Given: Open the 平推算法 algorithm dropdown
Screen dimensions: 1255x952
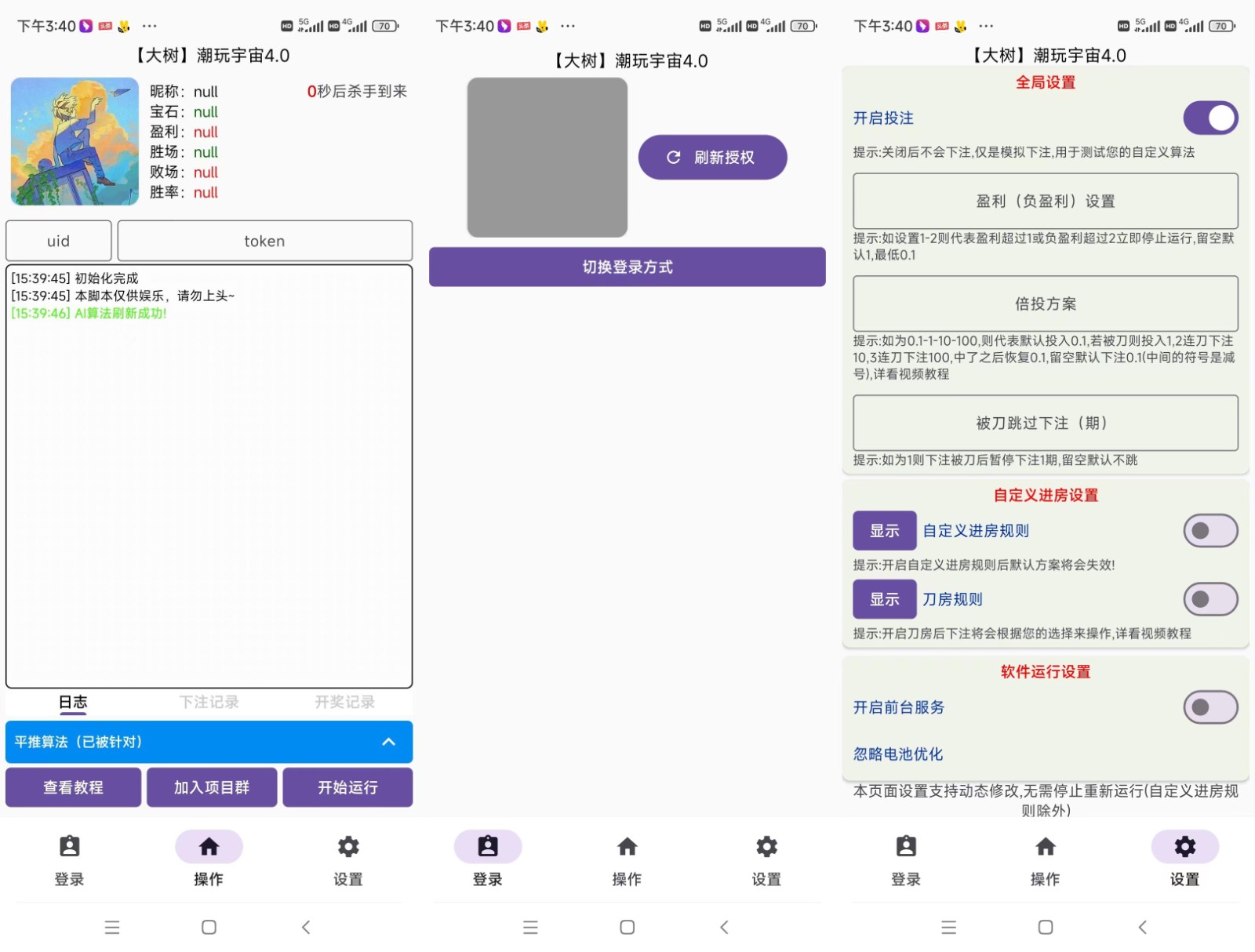Looking at the screenshot, I should (209, 742).
